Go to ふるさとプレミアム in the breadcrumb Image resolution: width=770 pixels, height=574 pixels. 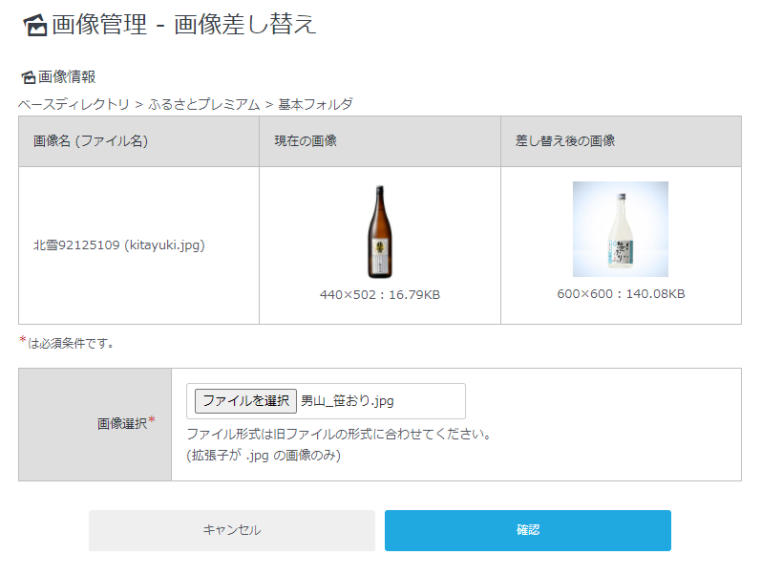pos(204,104)
